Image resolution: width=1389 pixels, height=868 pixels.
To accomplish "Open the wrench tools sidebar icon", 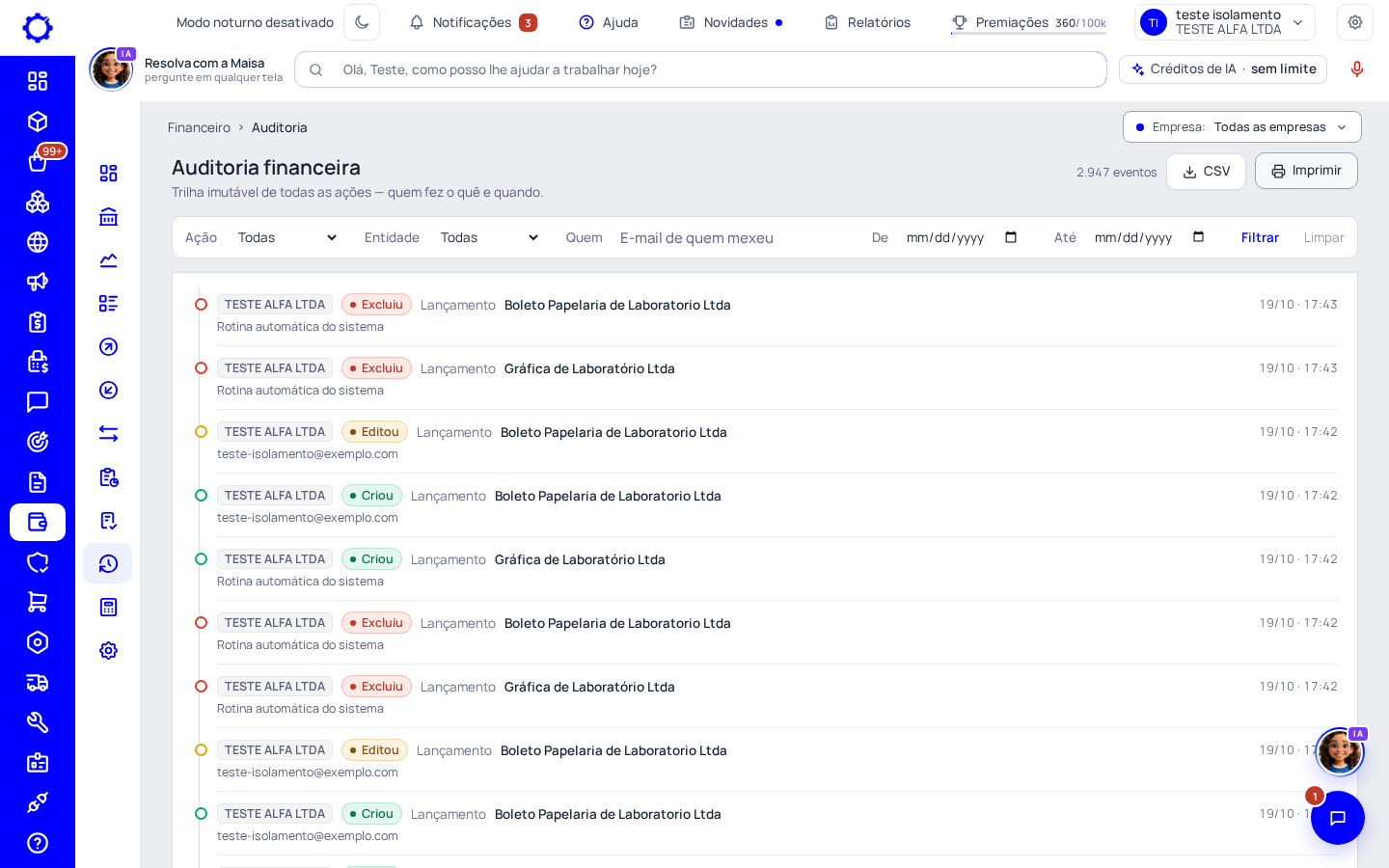I will (38, 722).
